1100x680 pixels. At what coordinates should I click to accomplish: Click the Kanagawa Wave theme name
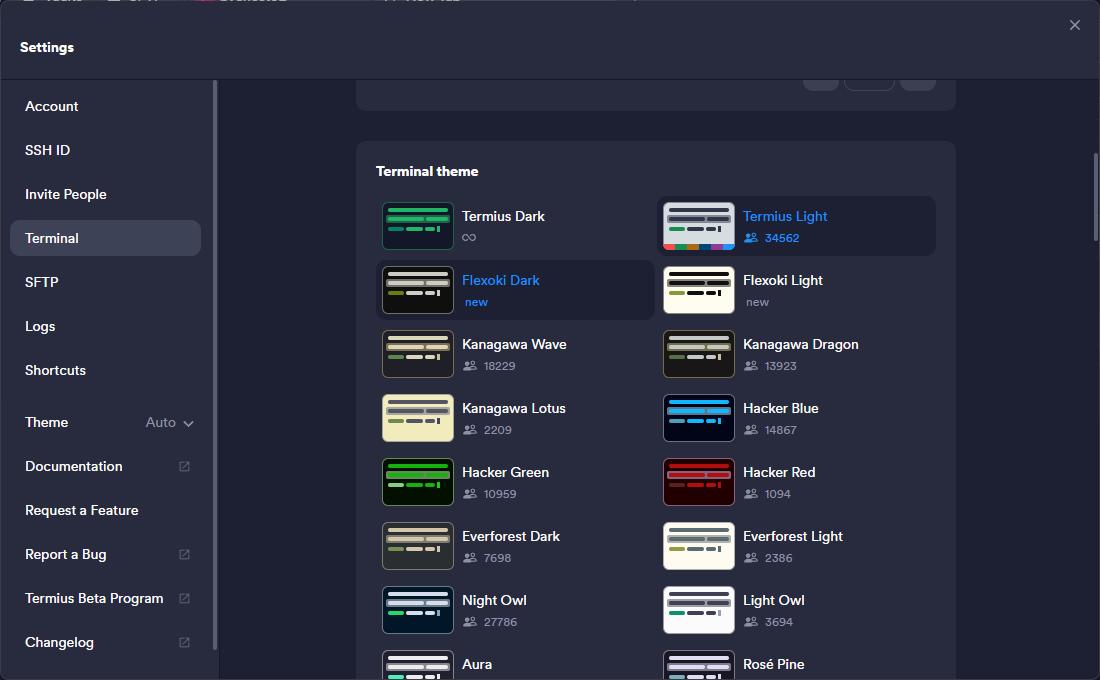point(514,345)
